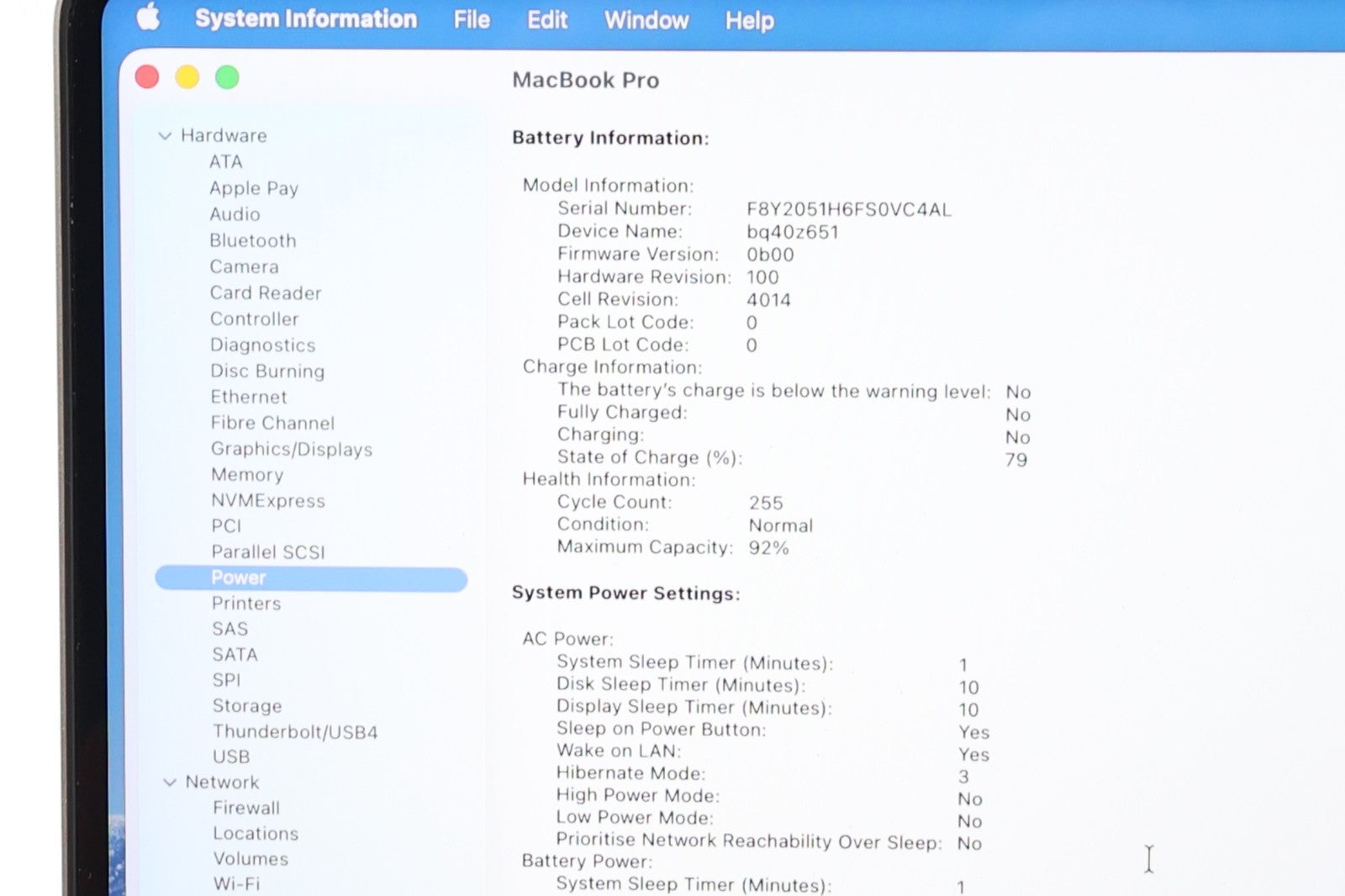The image size is (1345, 896).
Task: Open the Apple menu
Action: [149, 18]
